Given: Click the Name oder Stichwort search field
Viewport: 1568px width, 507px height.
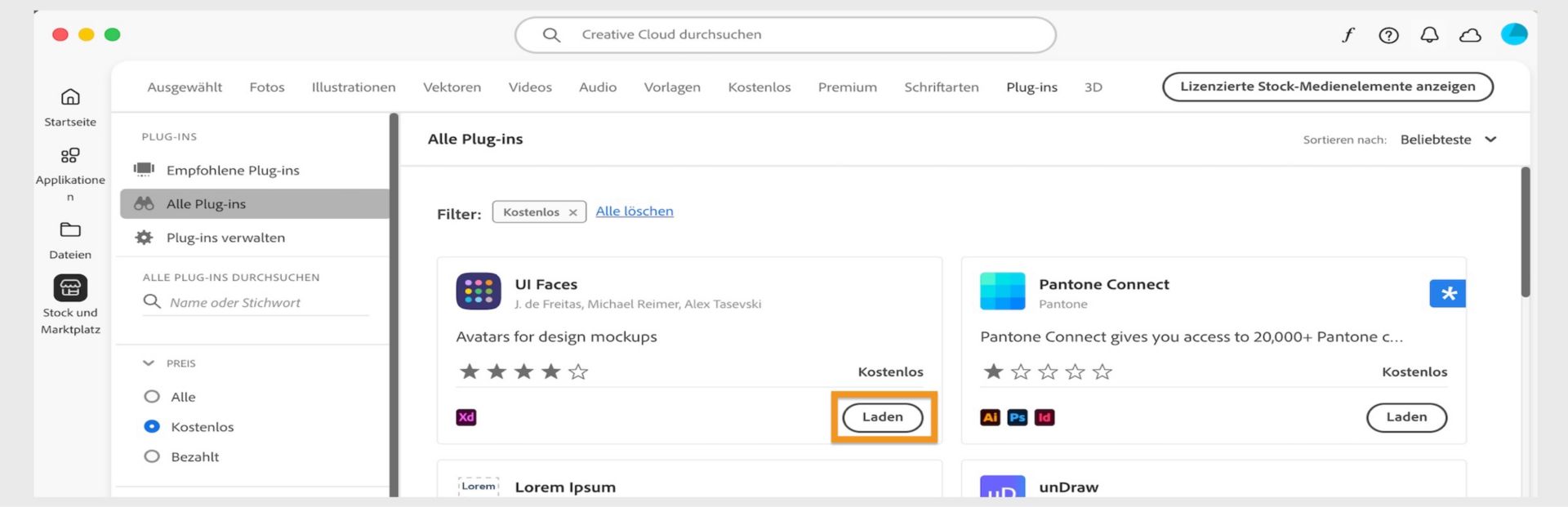Looking at the screenshot, I should pos(256,302).
